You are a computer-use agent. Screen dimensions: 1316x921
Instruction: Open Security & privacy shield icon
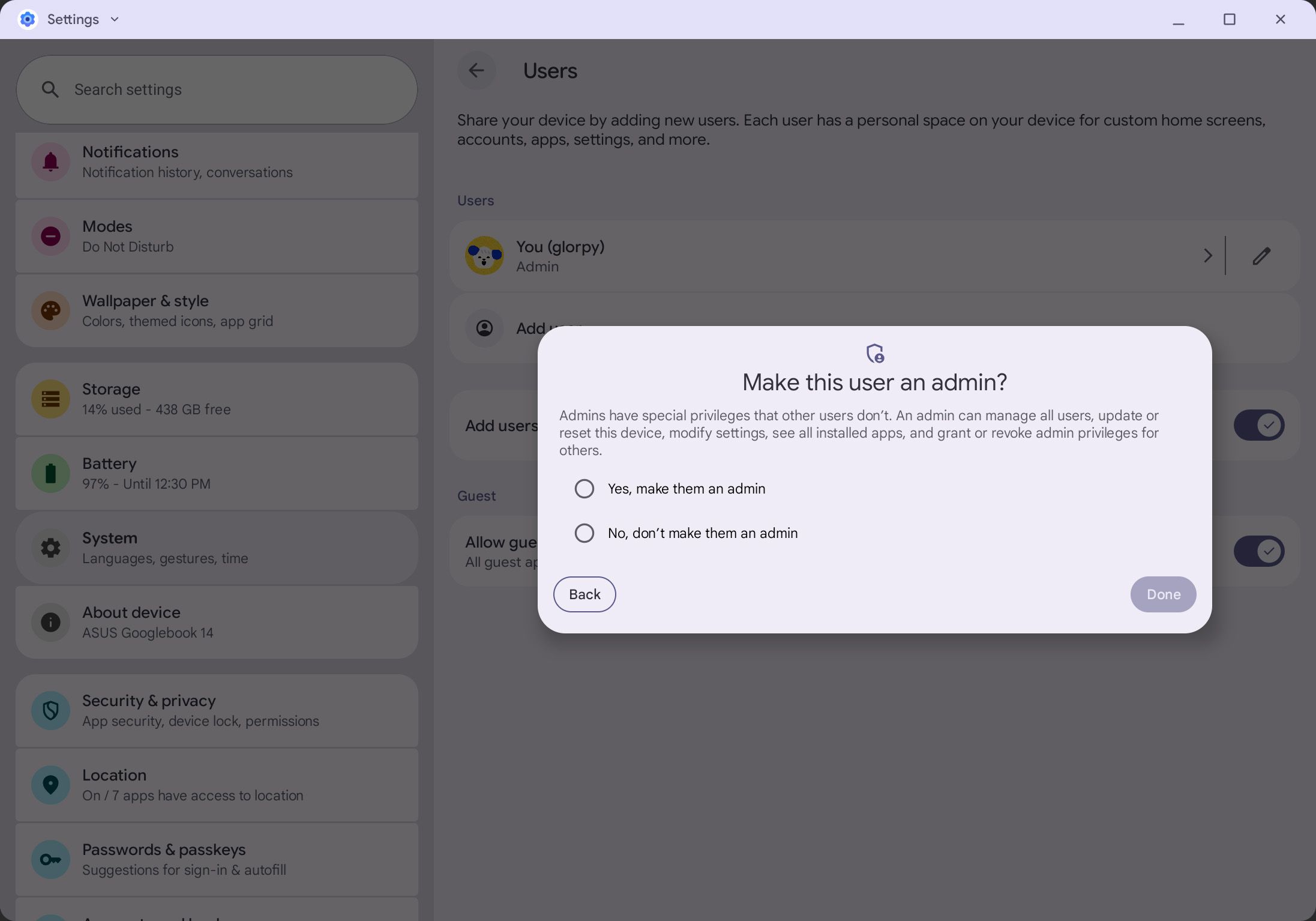click(50, 710)
